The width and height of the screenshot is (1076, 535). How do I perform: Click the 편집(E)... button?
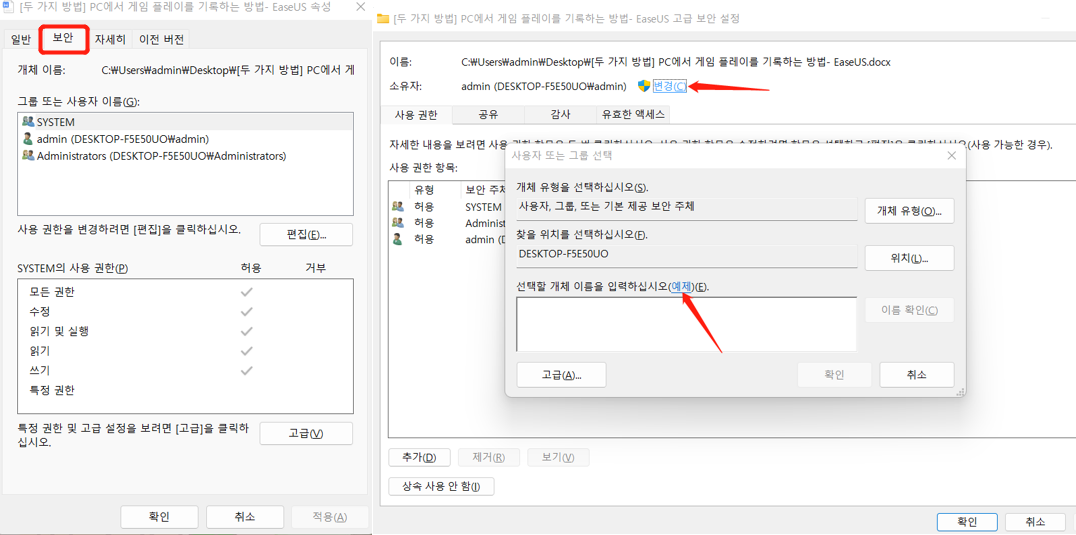306,235
